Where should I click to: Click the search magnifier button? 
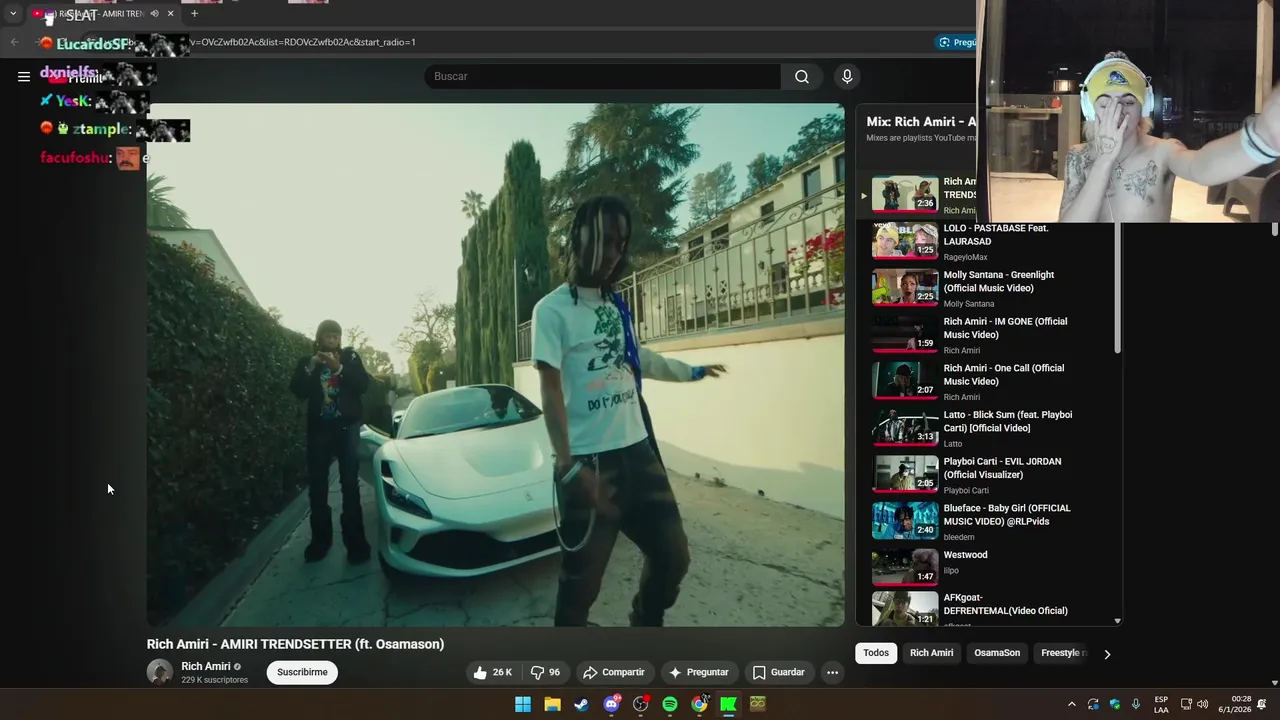(x=802, y=76)
